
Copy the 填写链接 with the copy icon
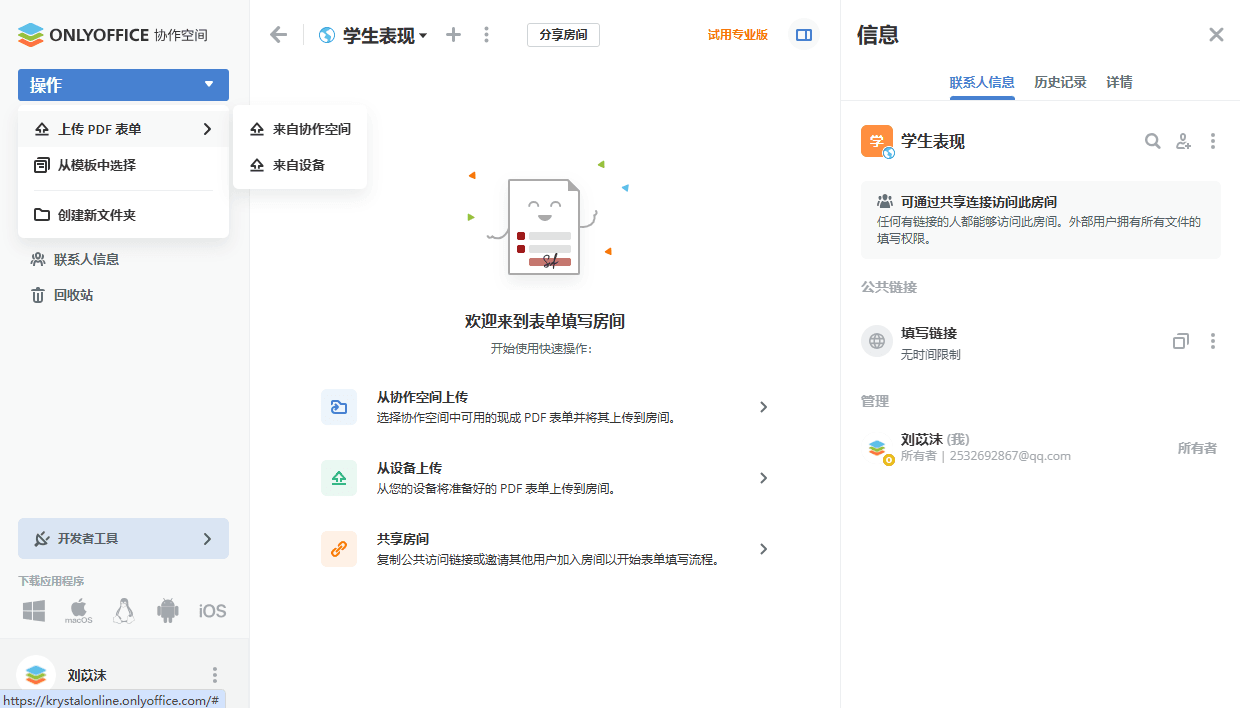coord(1181,341)
